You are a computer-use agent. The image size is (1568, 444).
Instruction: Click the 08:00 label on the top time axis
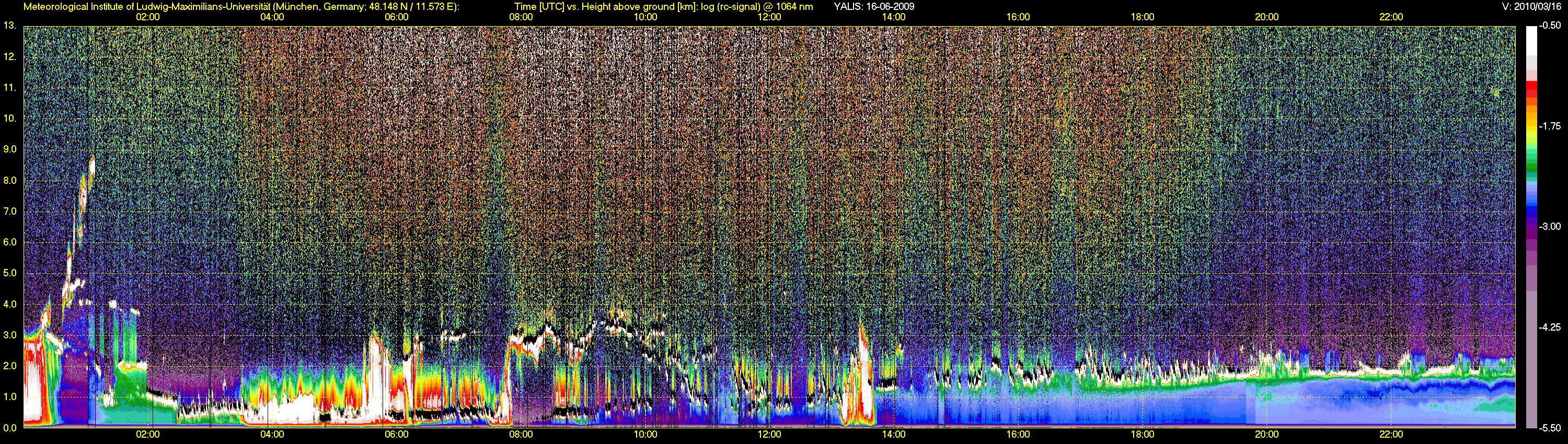click(x=521, y=17)
